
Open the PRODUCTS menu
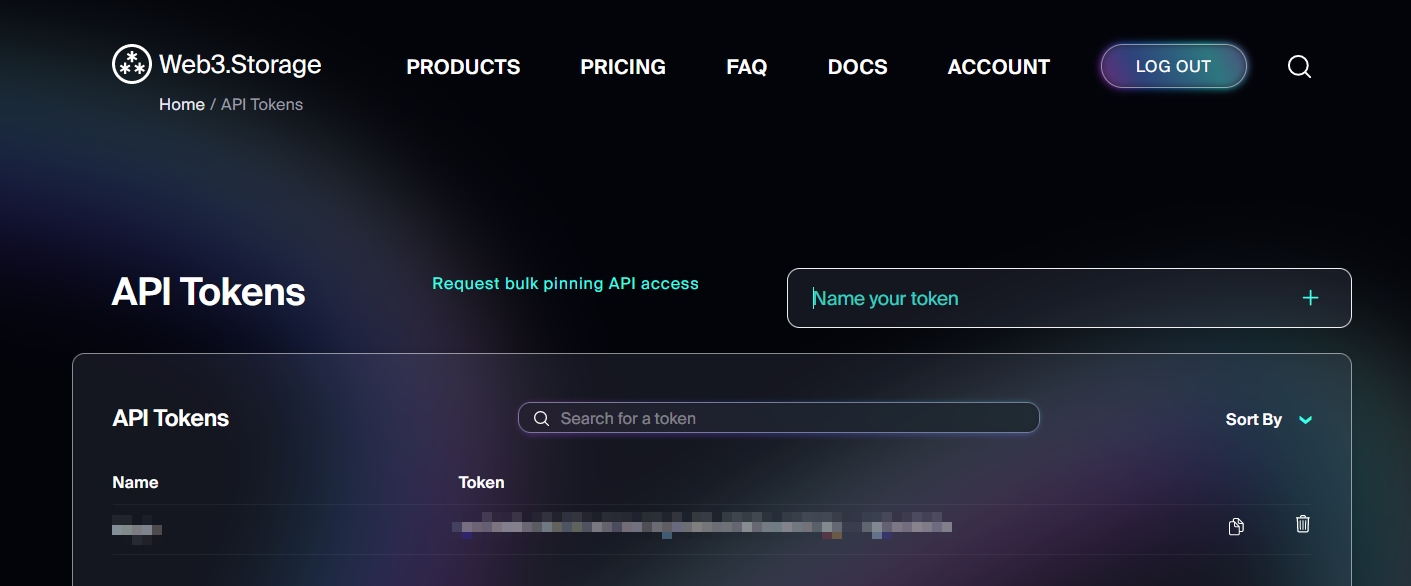point(463,67)
